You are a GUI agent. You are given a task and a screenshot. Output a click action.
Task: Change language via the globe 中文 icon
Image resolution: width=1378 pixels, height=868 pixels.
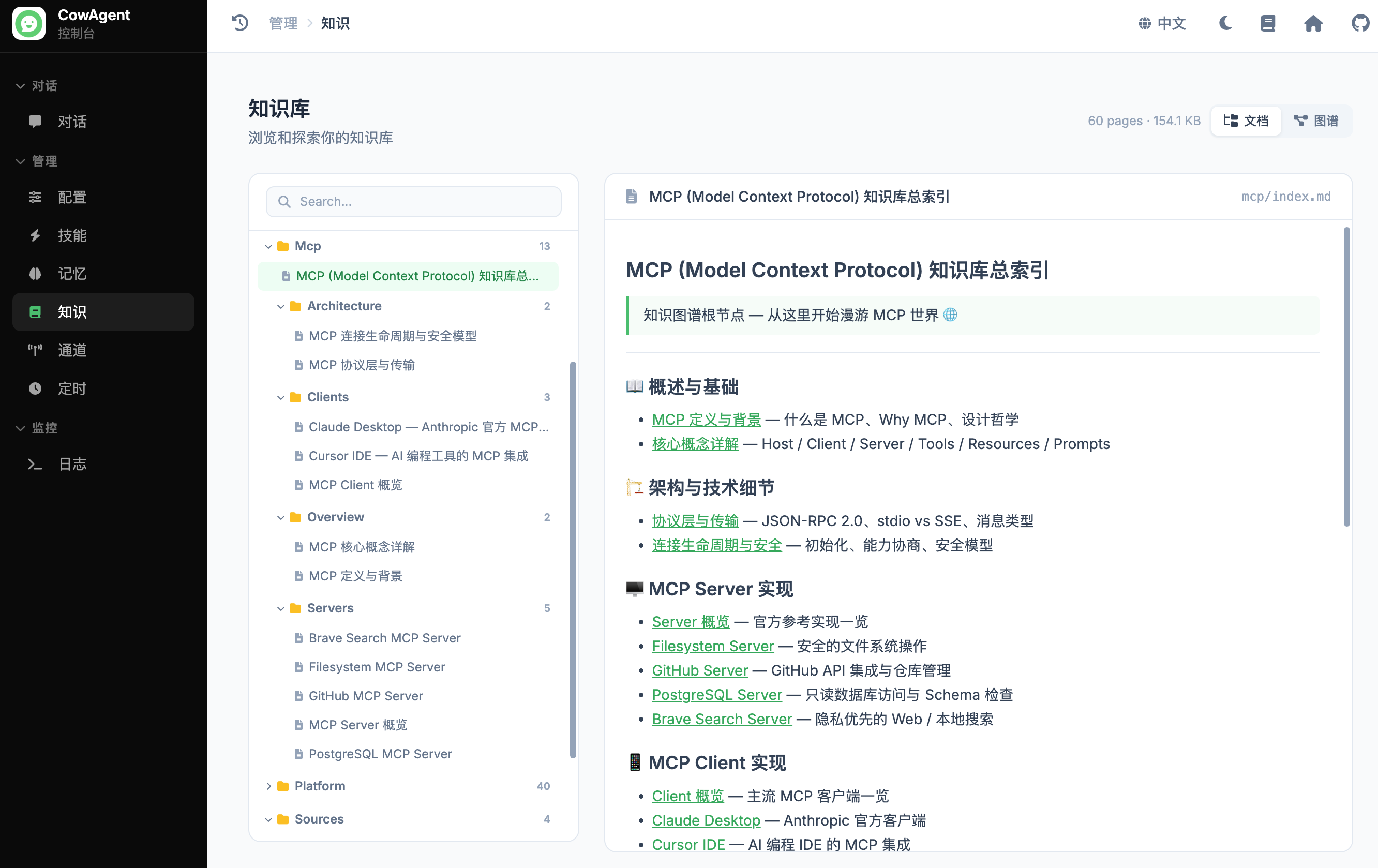pyautogui.click(x=1162, y=23)
